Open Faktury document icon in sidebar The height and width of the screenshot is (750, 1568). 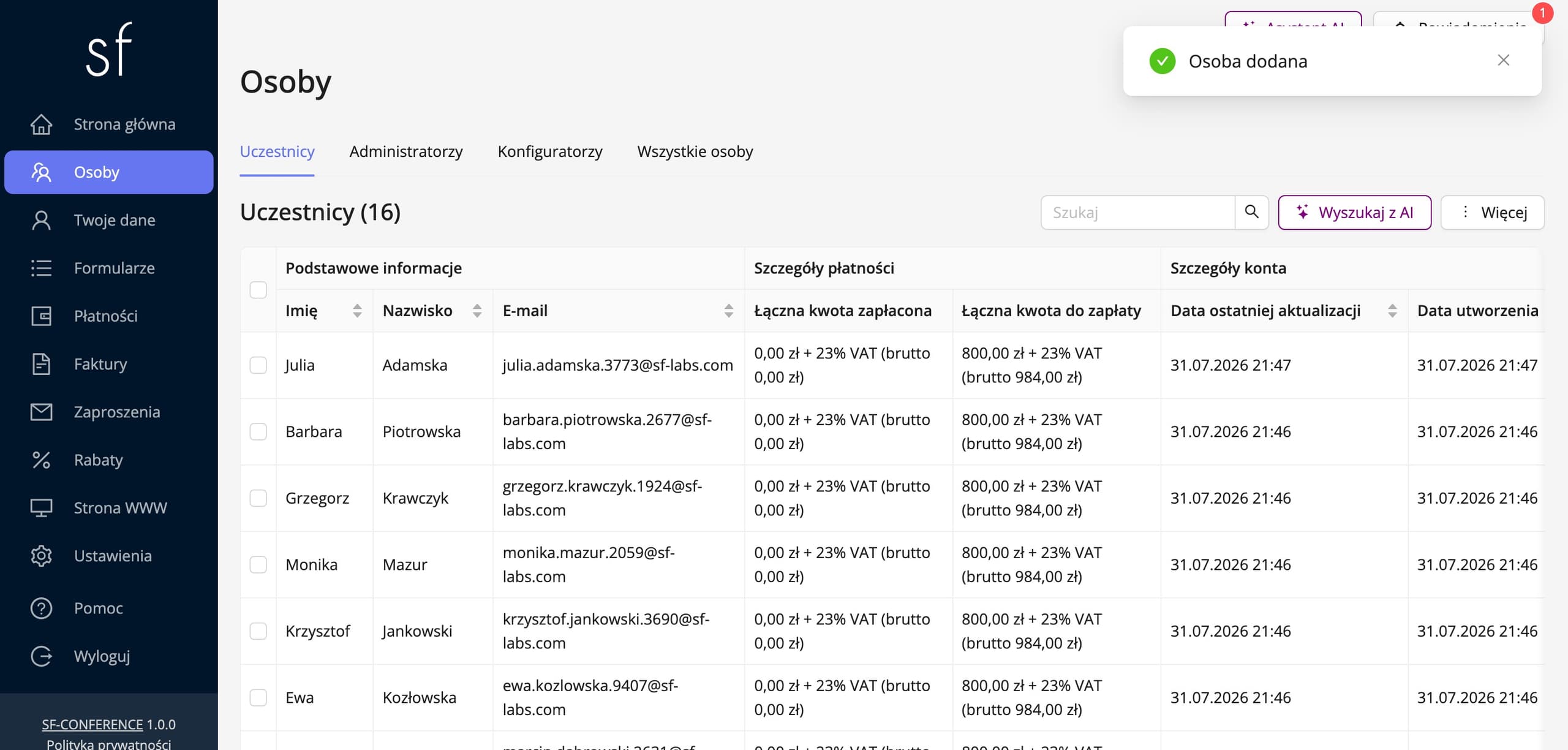pyautogui.click(x=41, y=364)
